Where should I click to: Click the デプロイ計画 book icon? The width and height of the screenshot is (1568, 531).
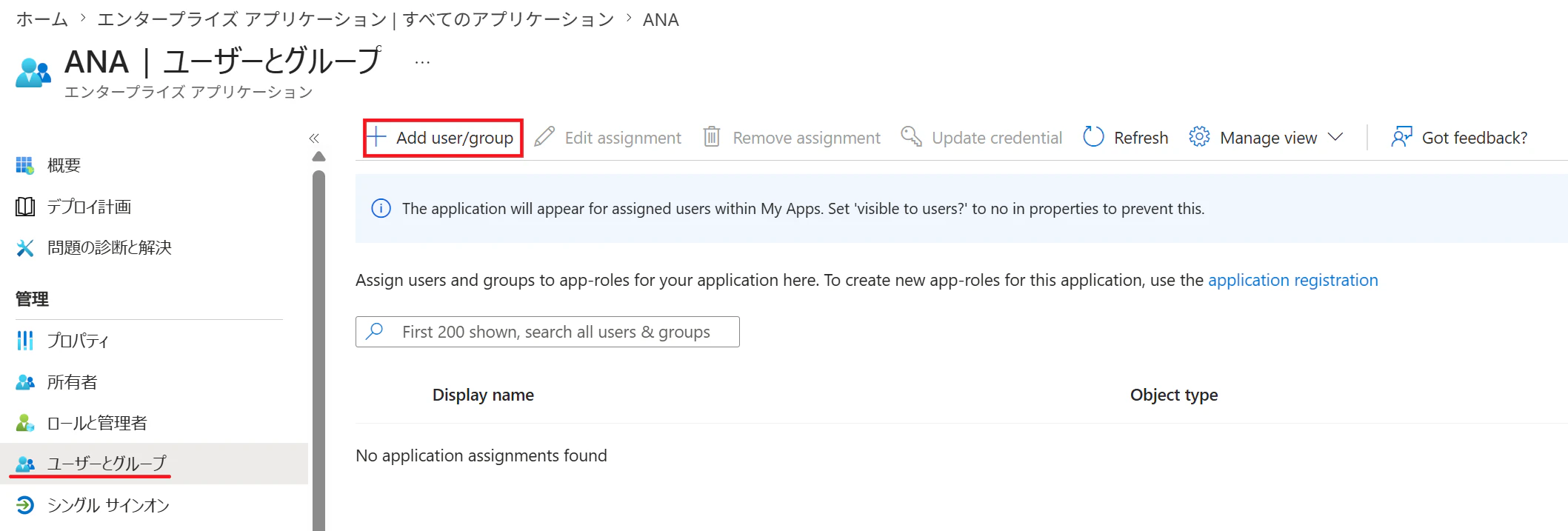(25, 207)
